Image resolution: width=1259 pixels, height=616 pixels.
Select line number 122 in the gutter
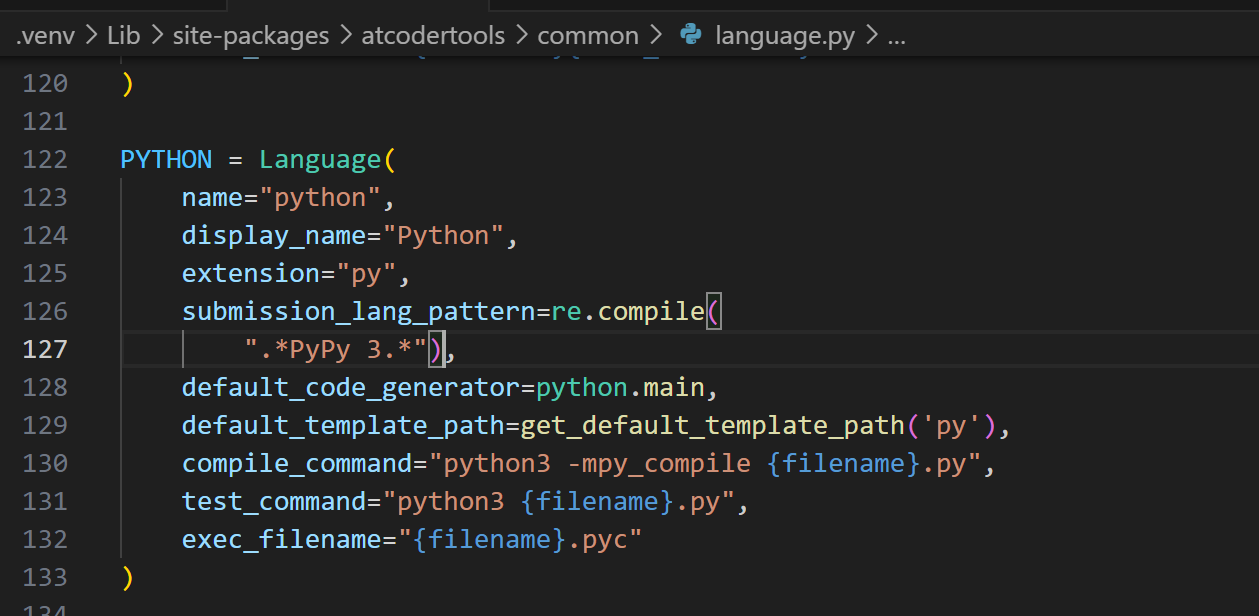[45, 159]
